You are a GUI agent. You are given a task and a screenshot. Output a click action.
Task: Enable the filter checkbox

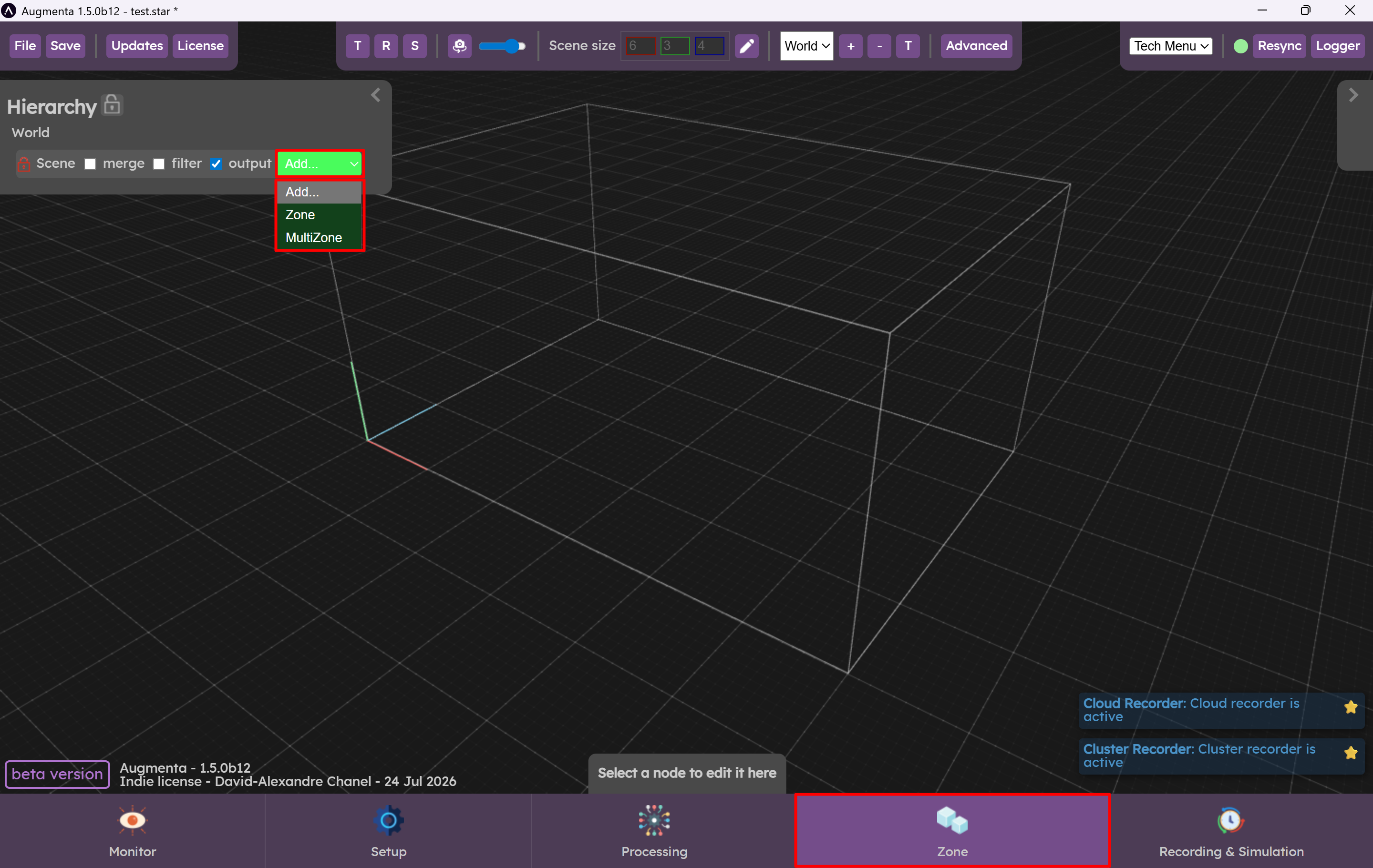[159, 164]
